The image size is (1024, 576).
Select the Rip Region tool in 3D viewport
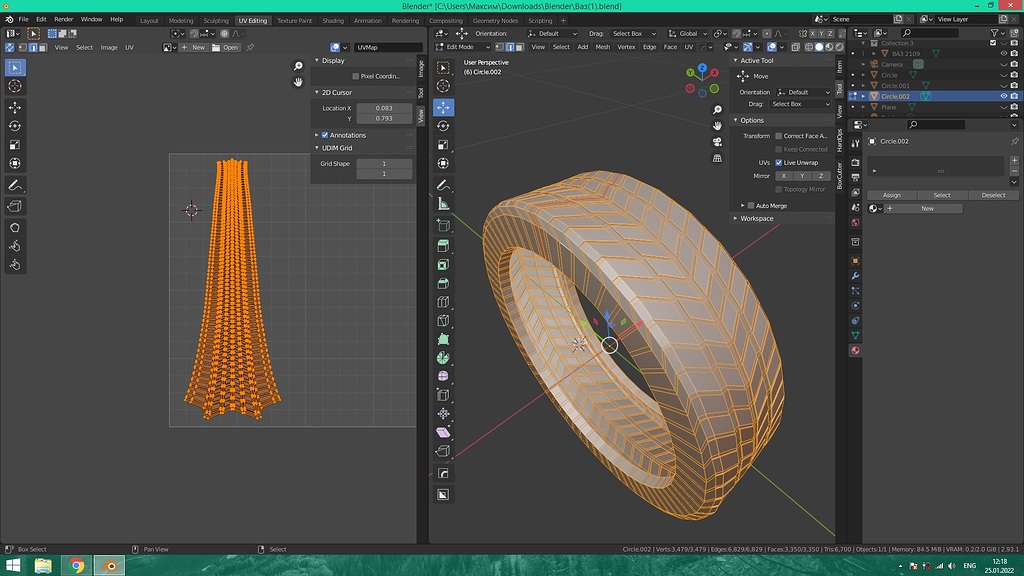(x=443, y=451)
